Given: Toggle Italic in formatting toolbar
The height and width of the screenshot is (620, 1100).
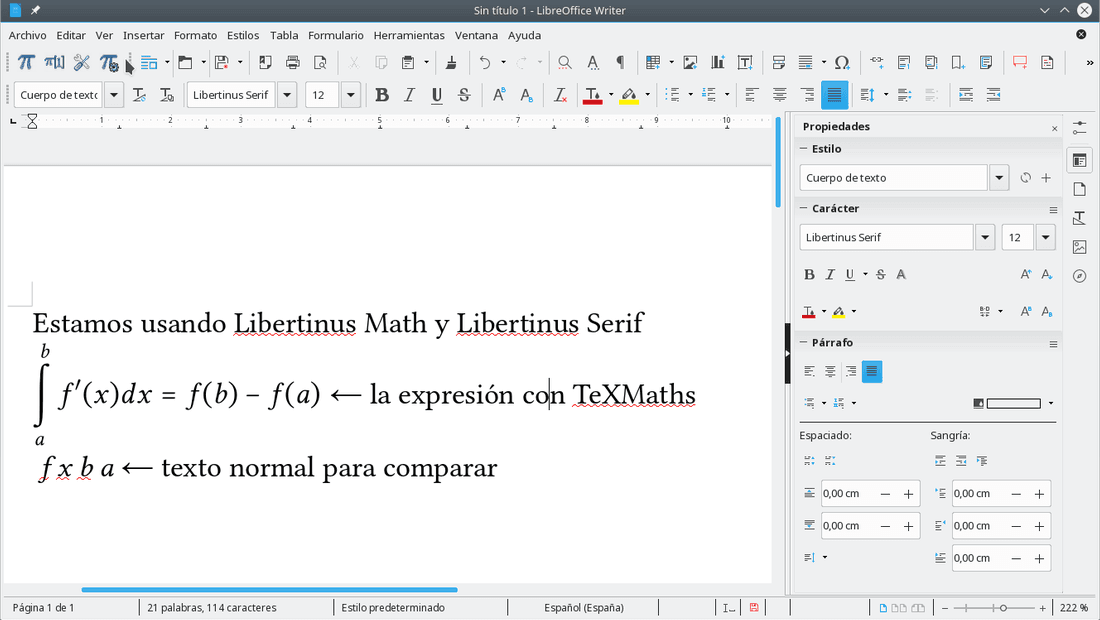Looking at the screenshot, I should tap(409, 95).
